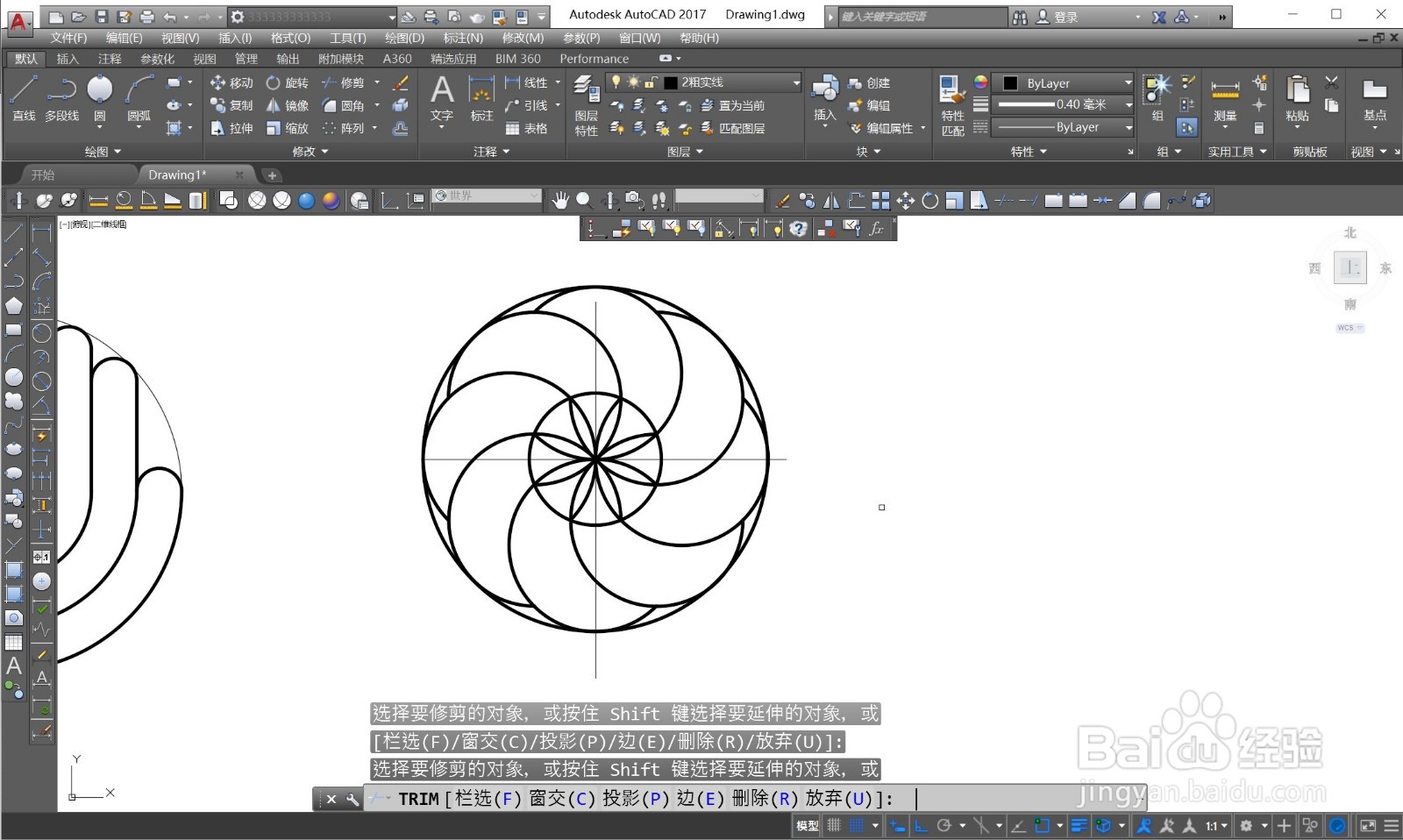Open the 文件(F) menu
Viewport: 1403px width, 840px height.
point(68,38)
